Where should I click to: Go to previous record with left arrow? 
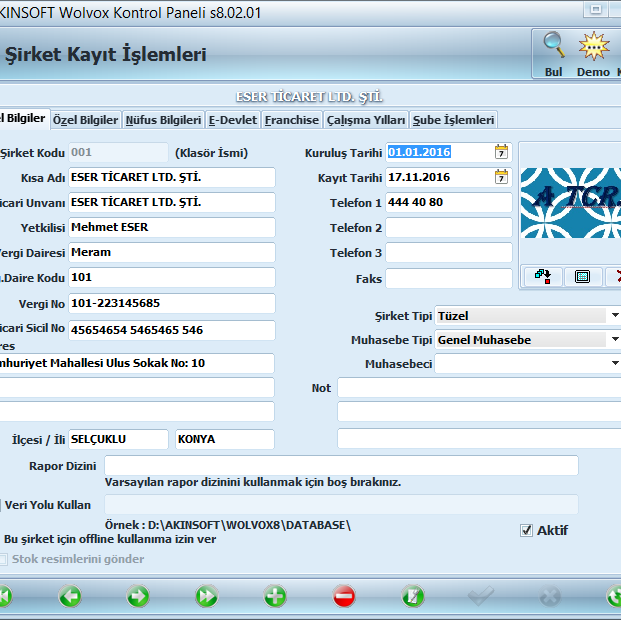(70, 597)
